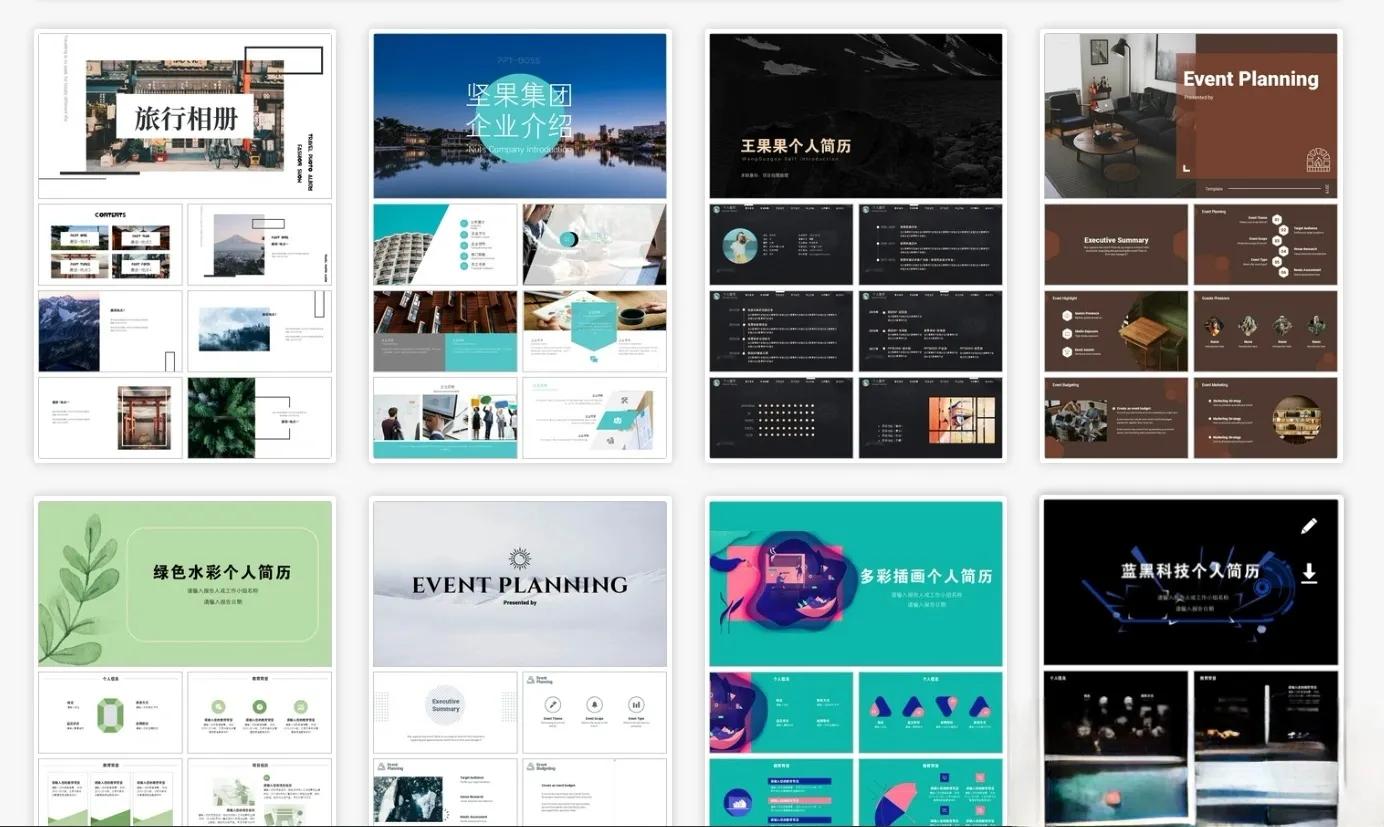Open the 坚果集团企业介绍 template cover
This screenshot has width=1384, height=827.
(x=520, y=116)
